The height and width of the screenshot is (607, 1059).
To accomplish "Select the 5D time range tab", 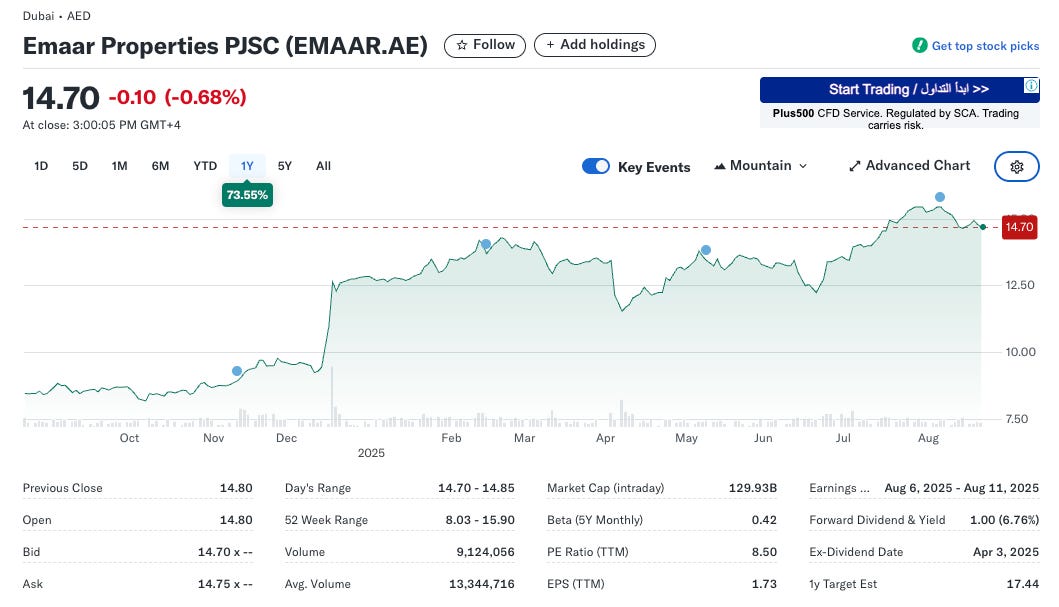I will pos(80,166).
